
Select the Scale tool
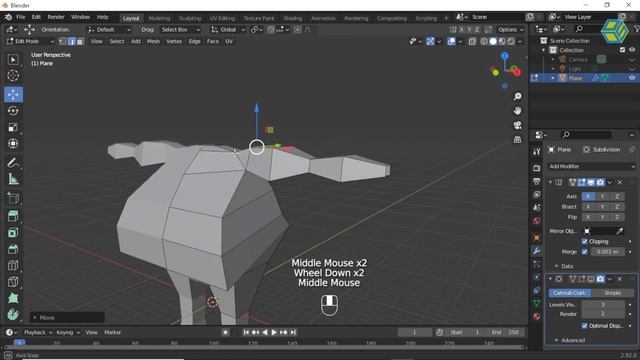click(x=13, y=127)
